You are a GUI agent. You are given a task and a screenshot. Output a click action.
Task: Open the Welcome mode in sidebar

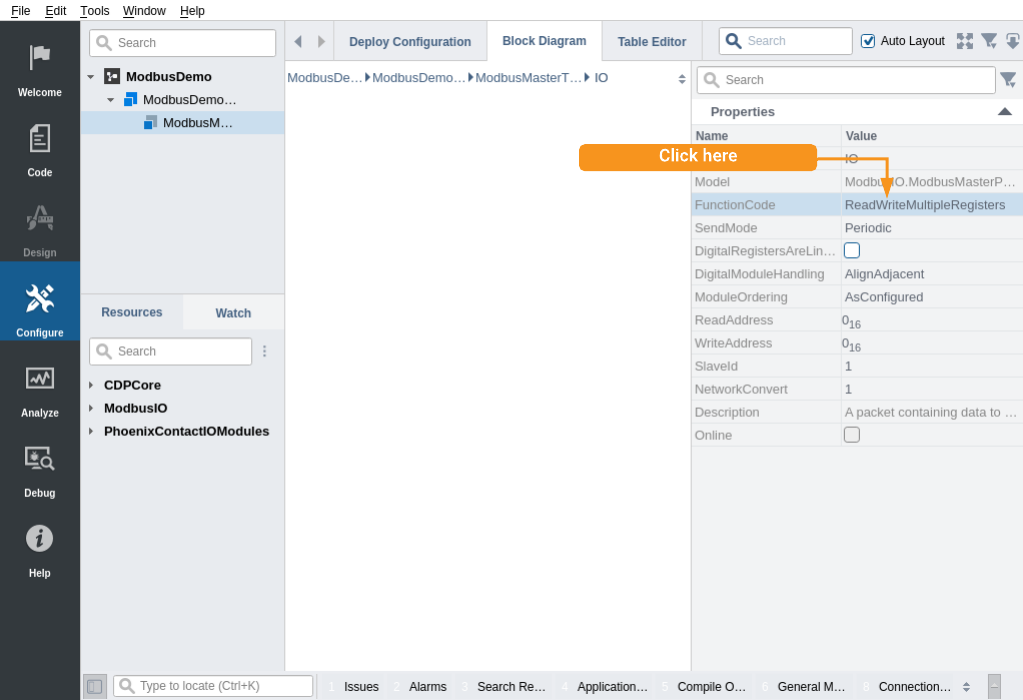[x=40, y=66]
